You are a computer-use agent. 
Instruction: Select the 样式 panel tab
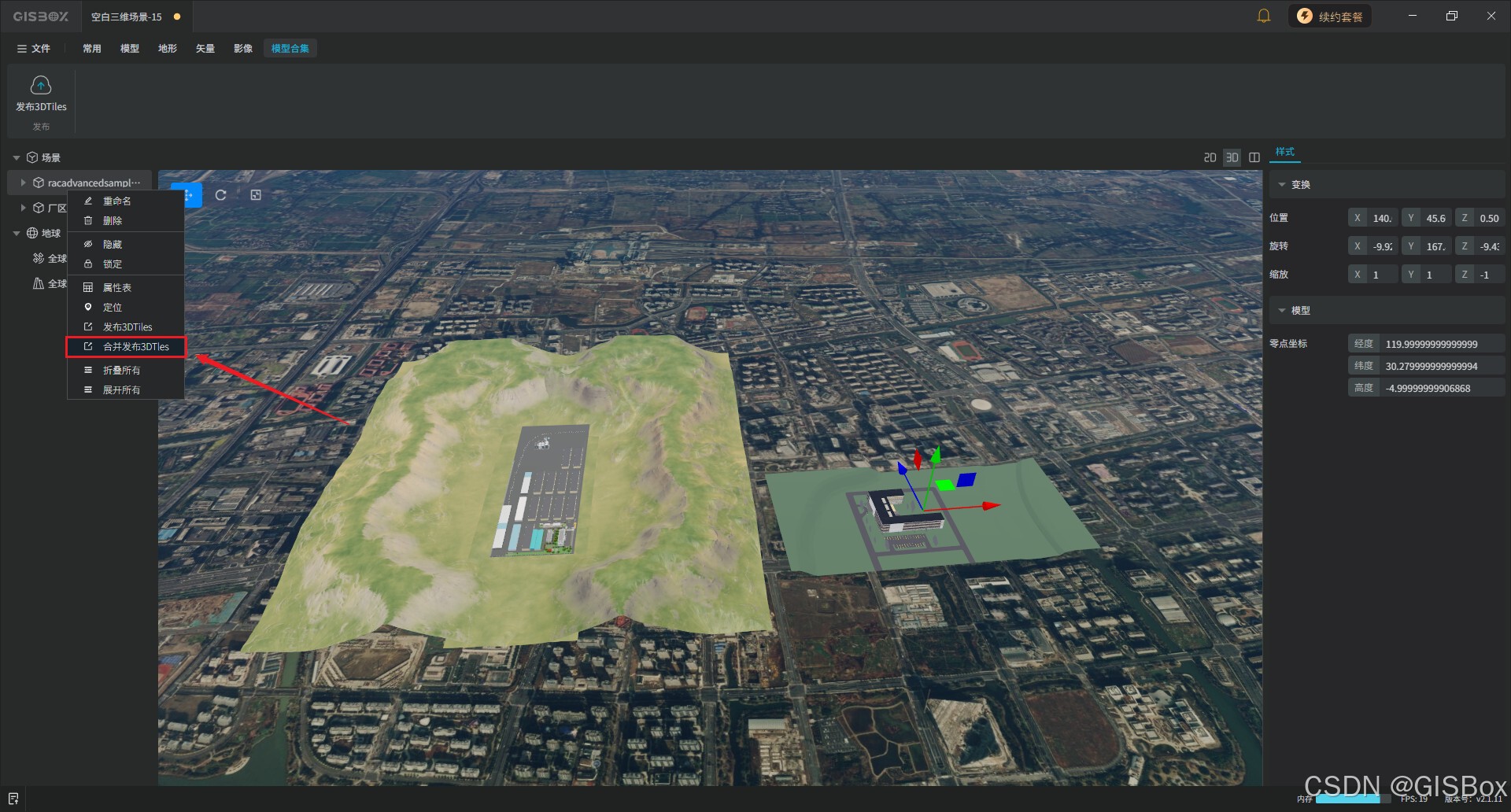(x=1285, y=152)
